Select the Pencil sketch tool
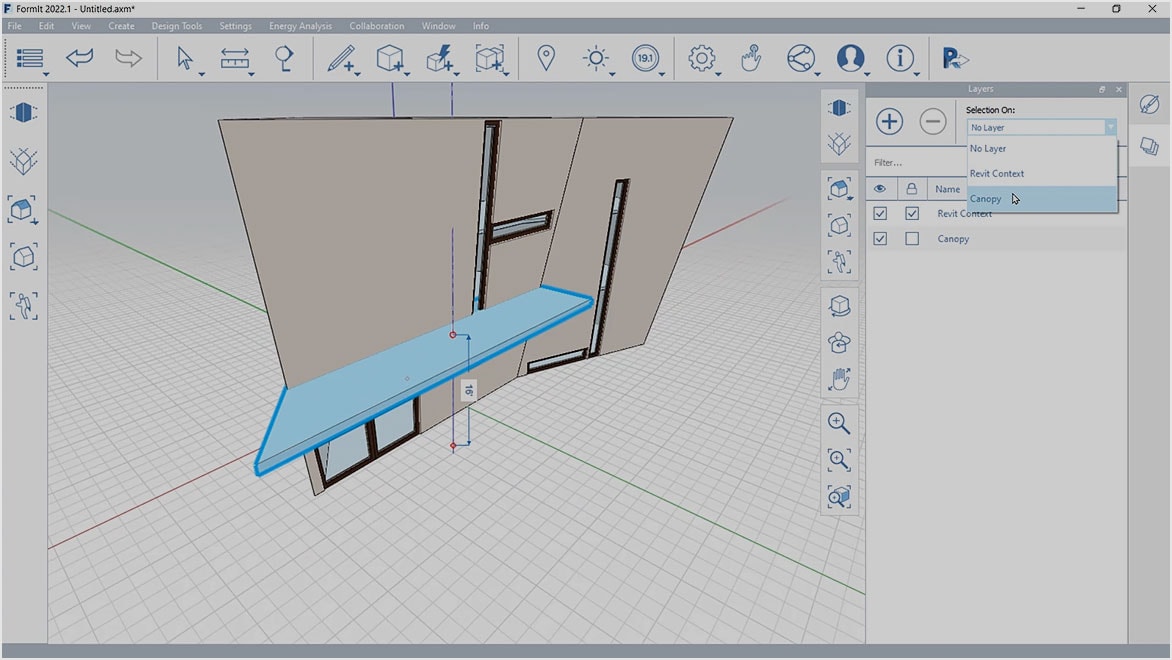The width and height of the screenshot is (1172, 660). click(x=340, y=58)
